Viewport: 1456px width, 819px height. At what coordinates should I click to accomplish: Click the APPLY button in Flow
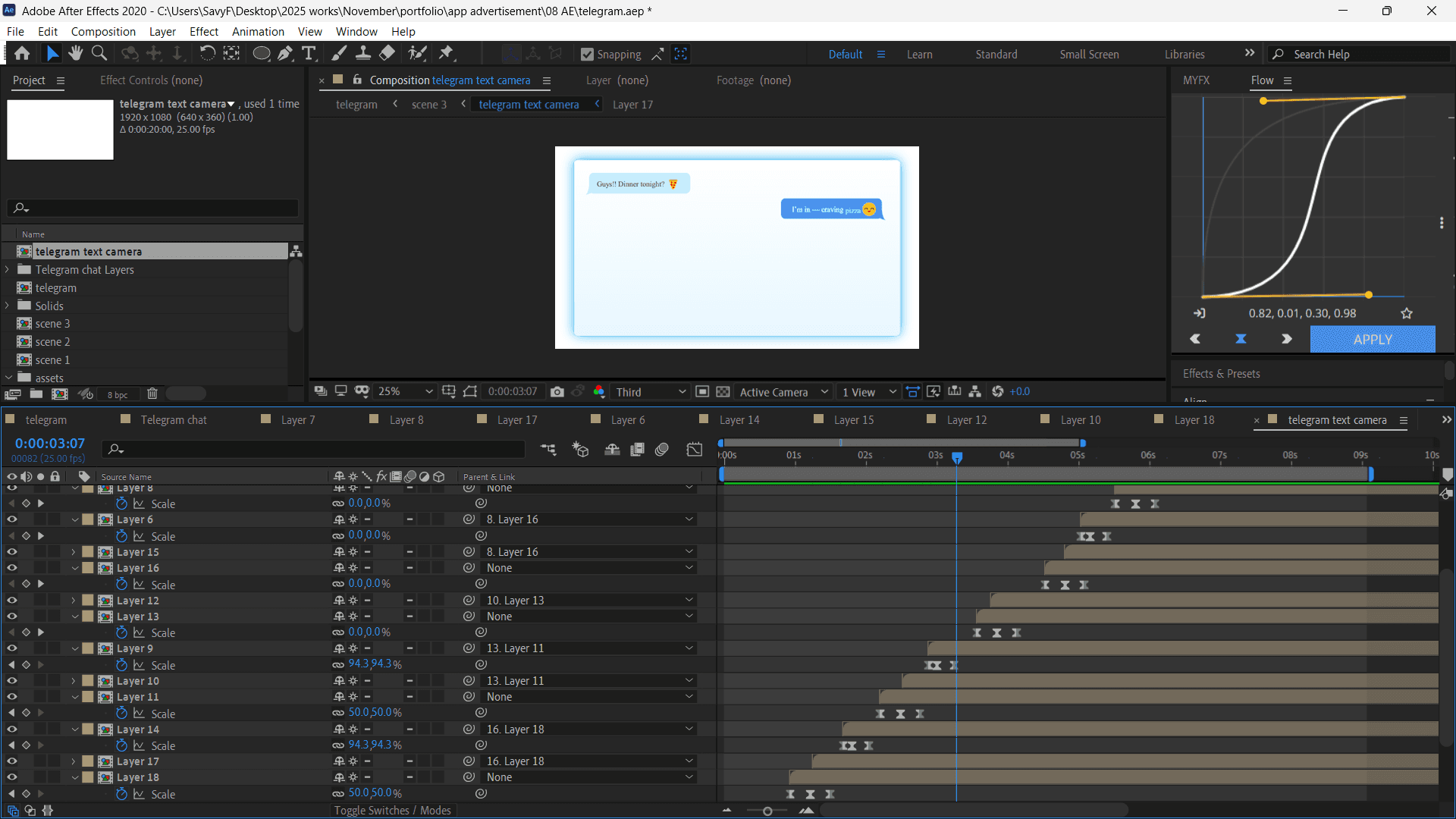pyautogui.click(x=1372, y=340)
